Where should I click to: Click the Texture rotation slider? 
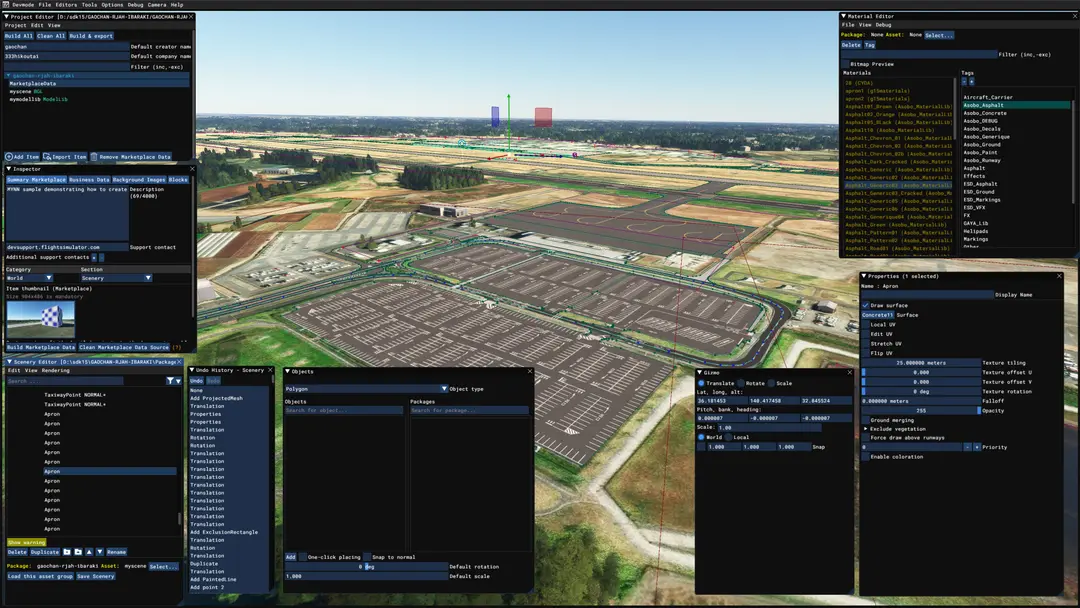coord(921,392)
